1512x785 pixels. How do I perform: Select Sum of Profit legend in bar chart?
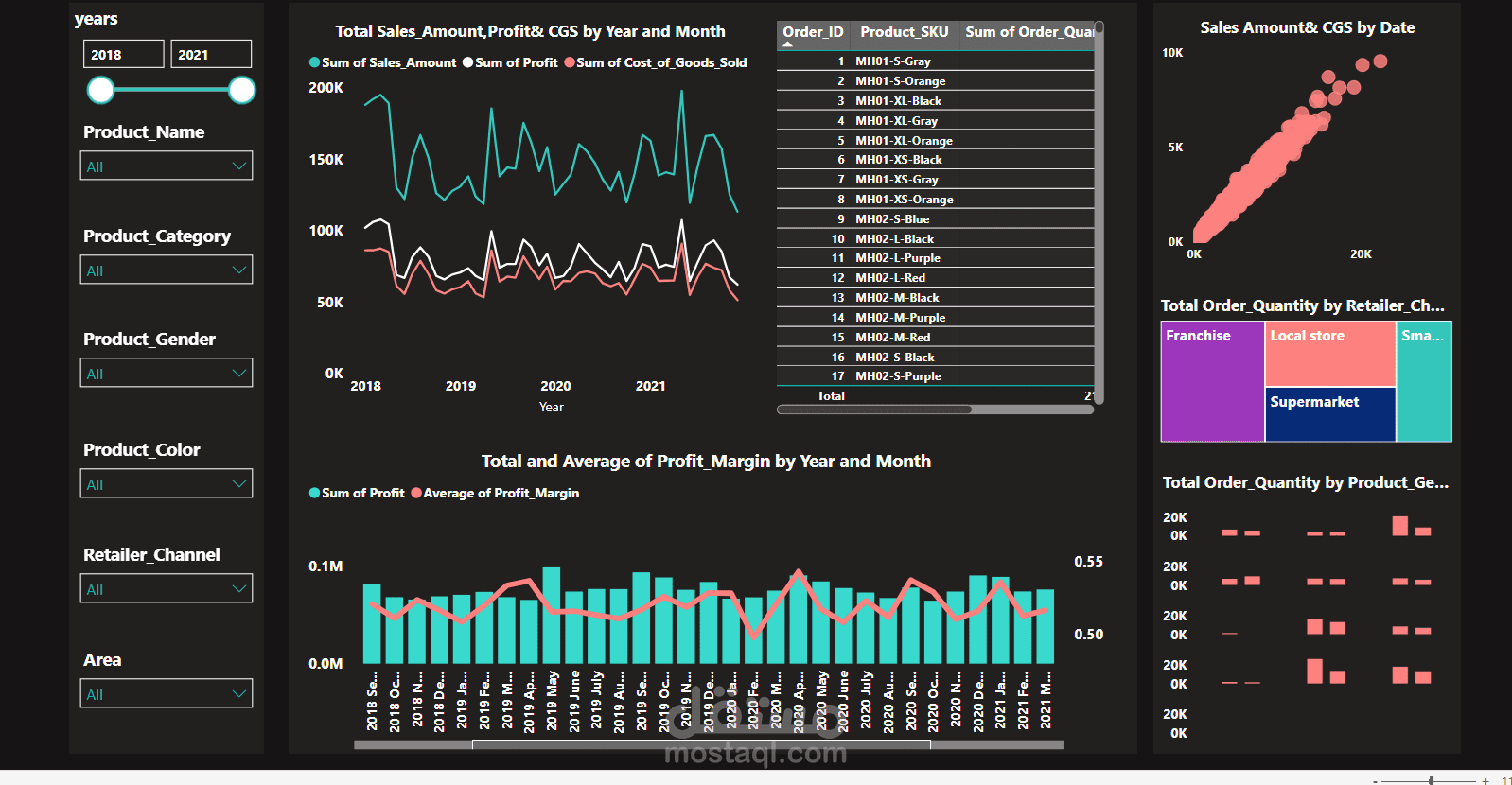tap(357, 493)
